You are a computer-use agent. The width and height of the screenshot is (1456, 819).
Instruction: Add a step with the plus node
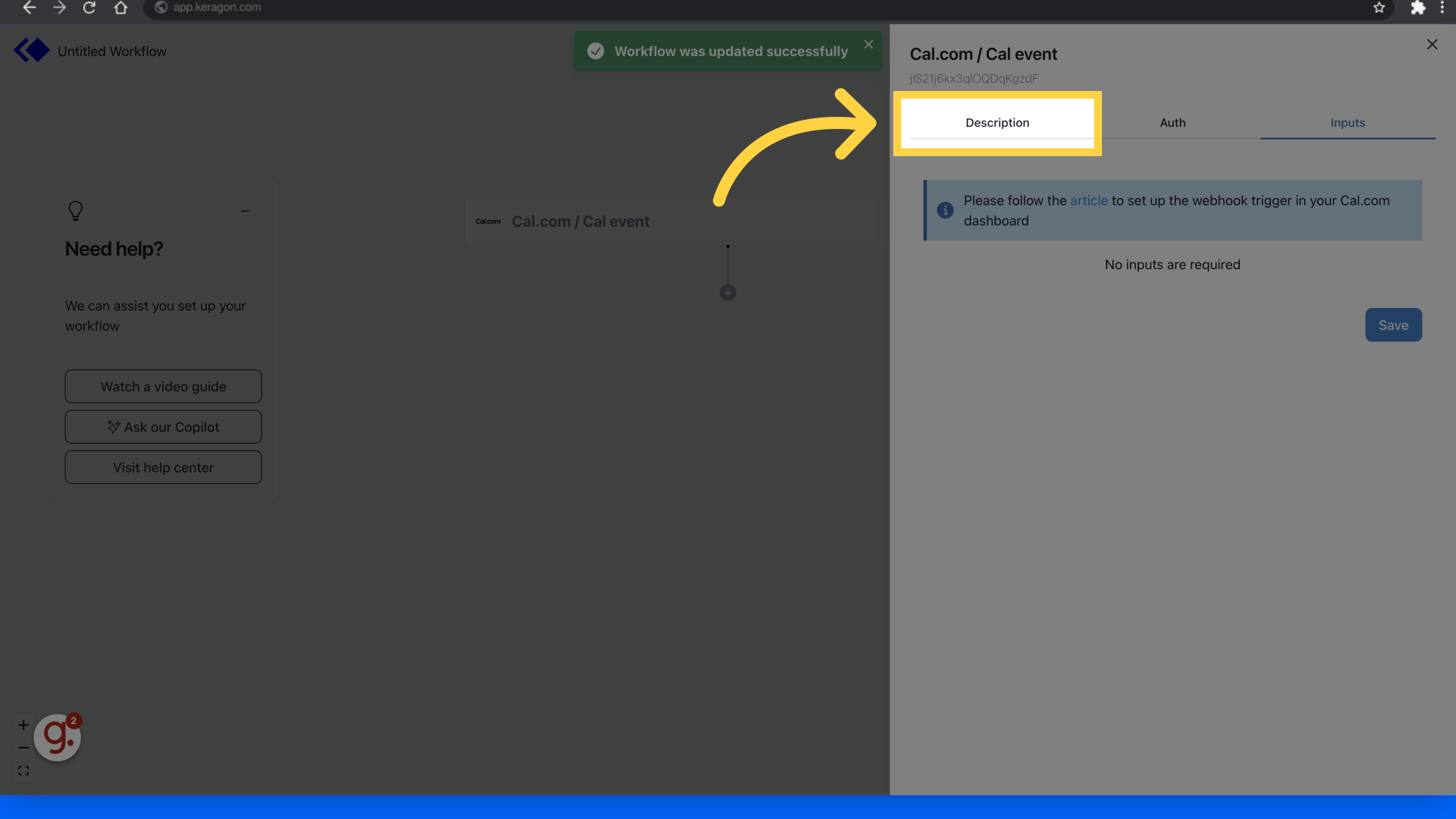[x=728, y=293]
